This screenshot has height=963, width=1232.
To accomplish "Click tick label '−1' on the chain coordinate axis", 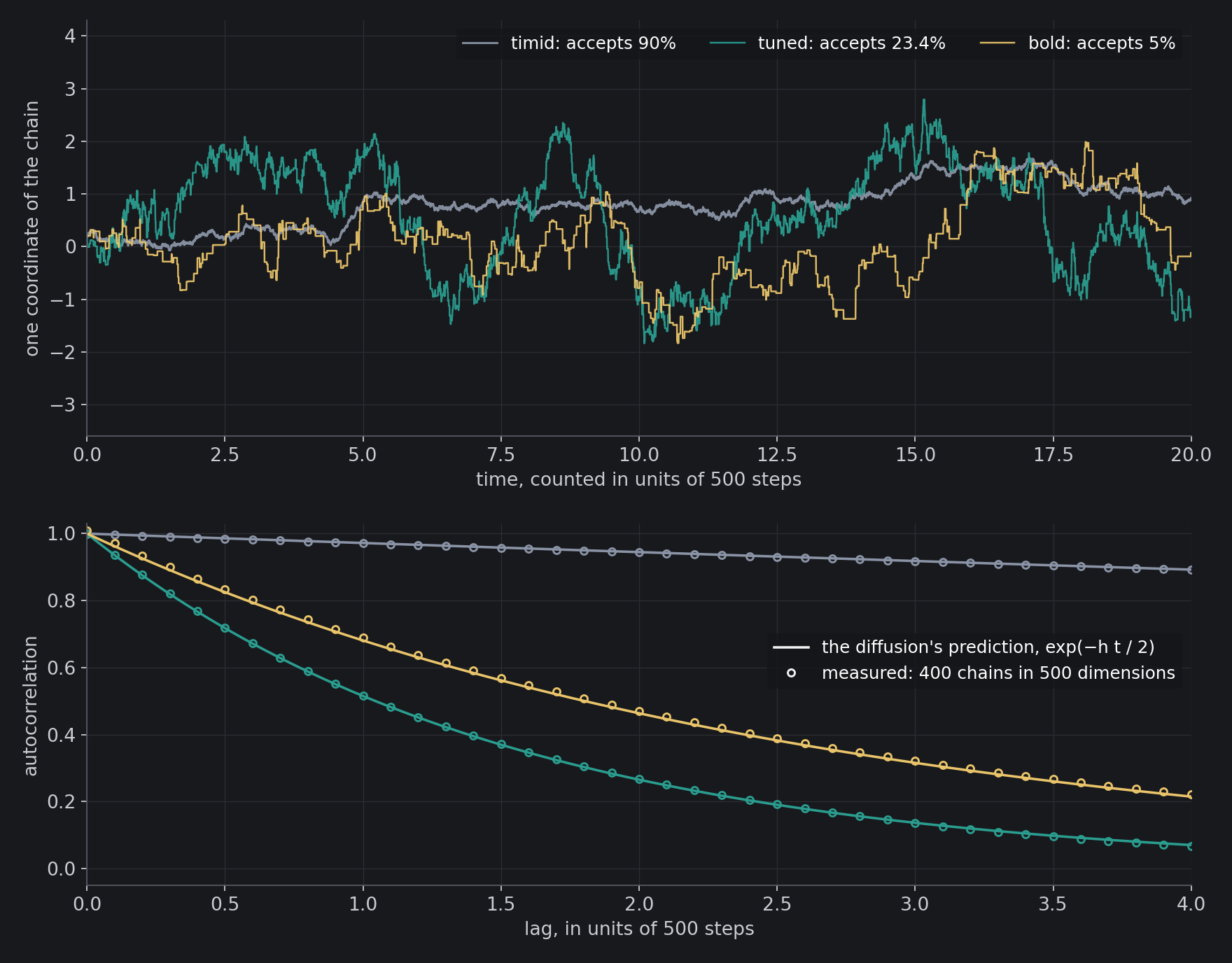I will (63, 300).
